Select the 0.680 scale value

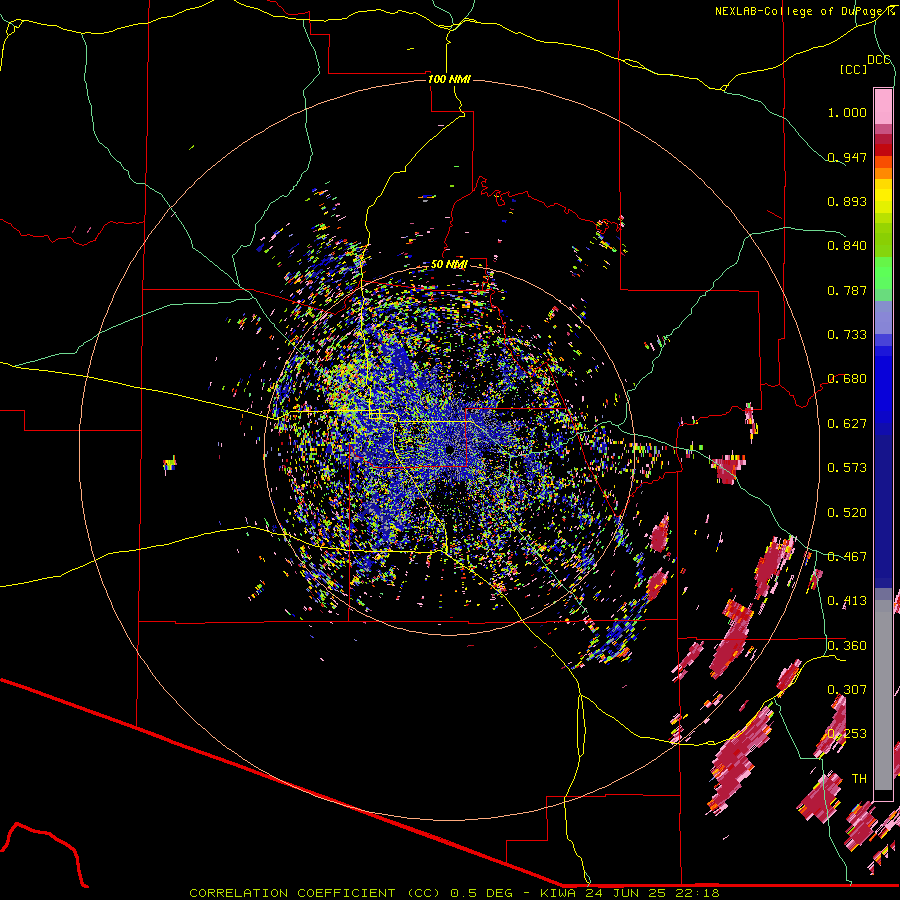click(x=847, y=379)
